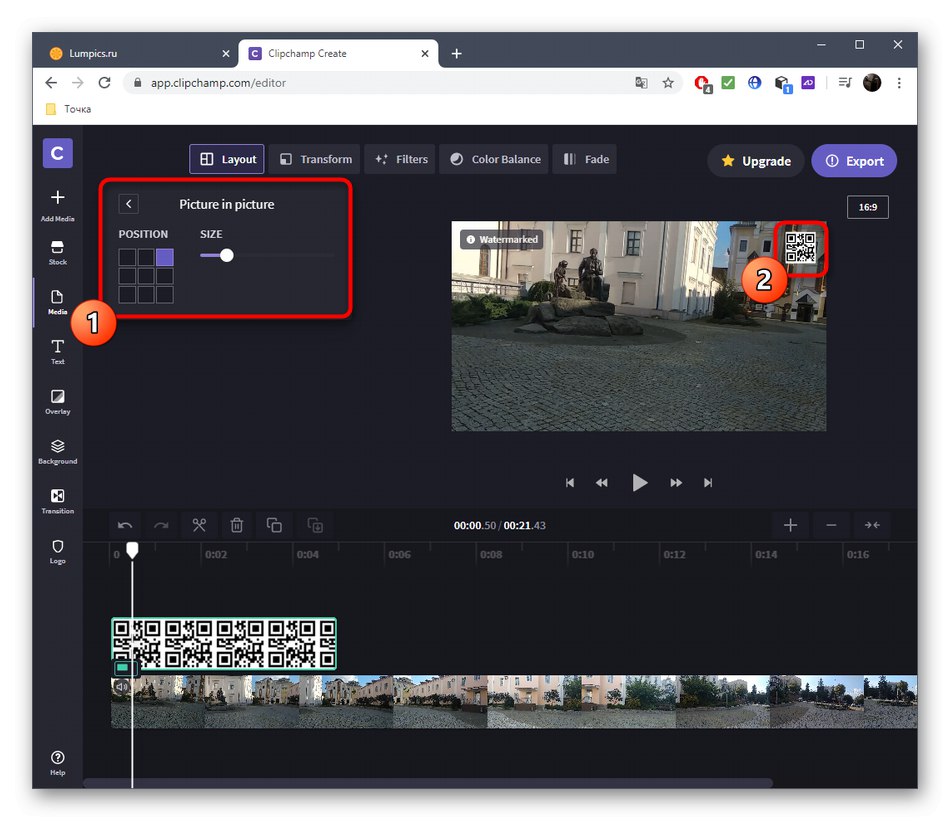Select the center position cell
Viewport: 950px width, 821px height.
click(x=146, y=276)
